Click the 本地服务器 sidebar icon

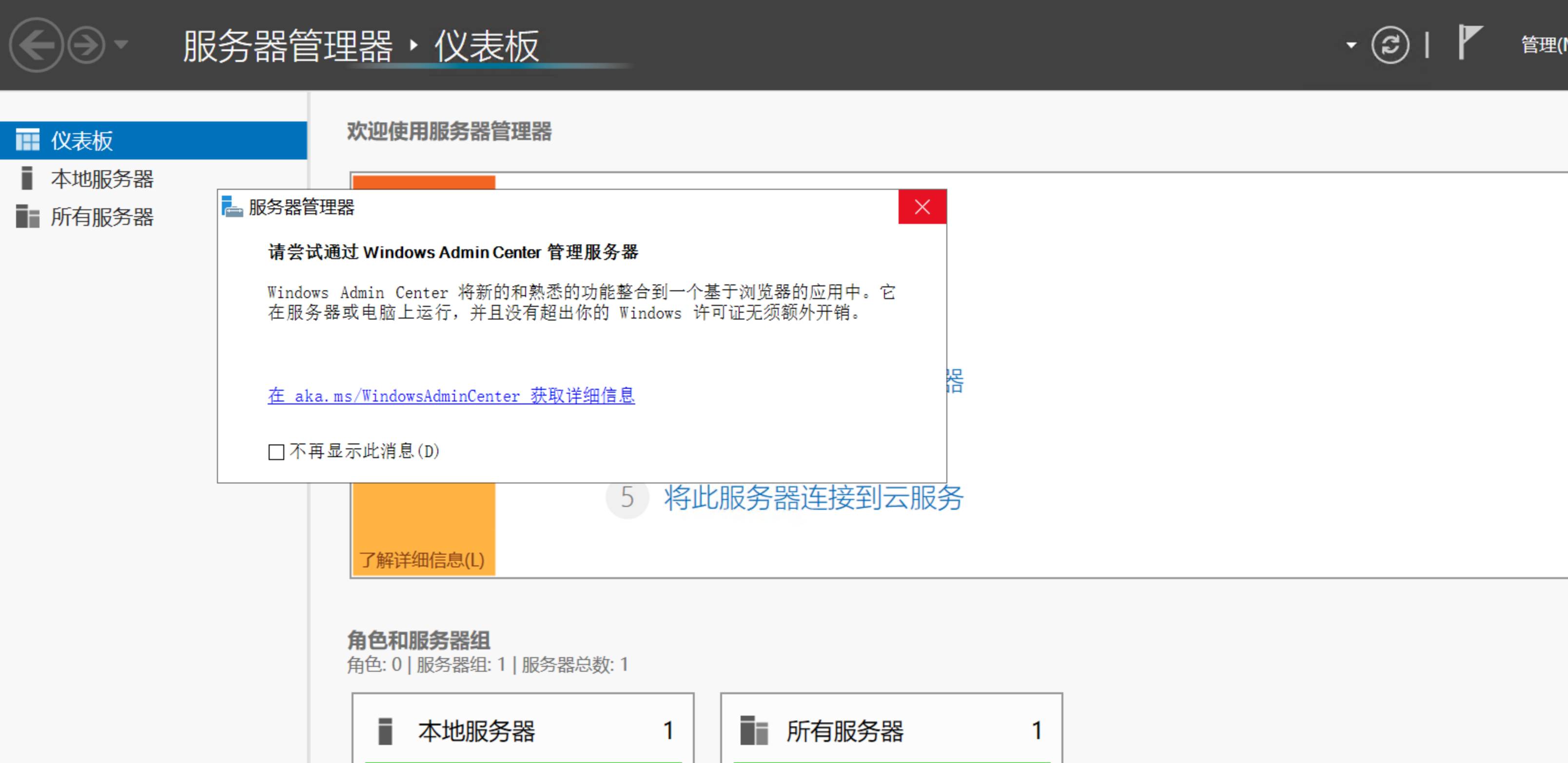[27, 179]
